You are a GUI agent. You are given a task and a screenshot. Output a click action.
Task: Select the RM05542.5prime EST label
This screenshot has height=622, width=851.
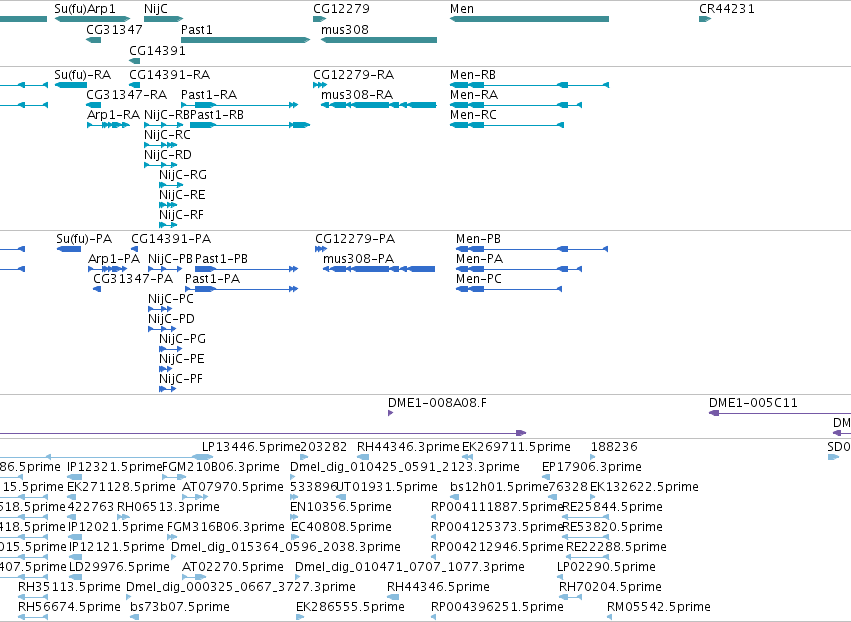click(x=659, y=606)
